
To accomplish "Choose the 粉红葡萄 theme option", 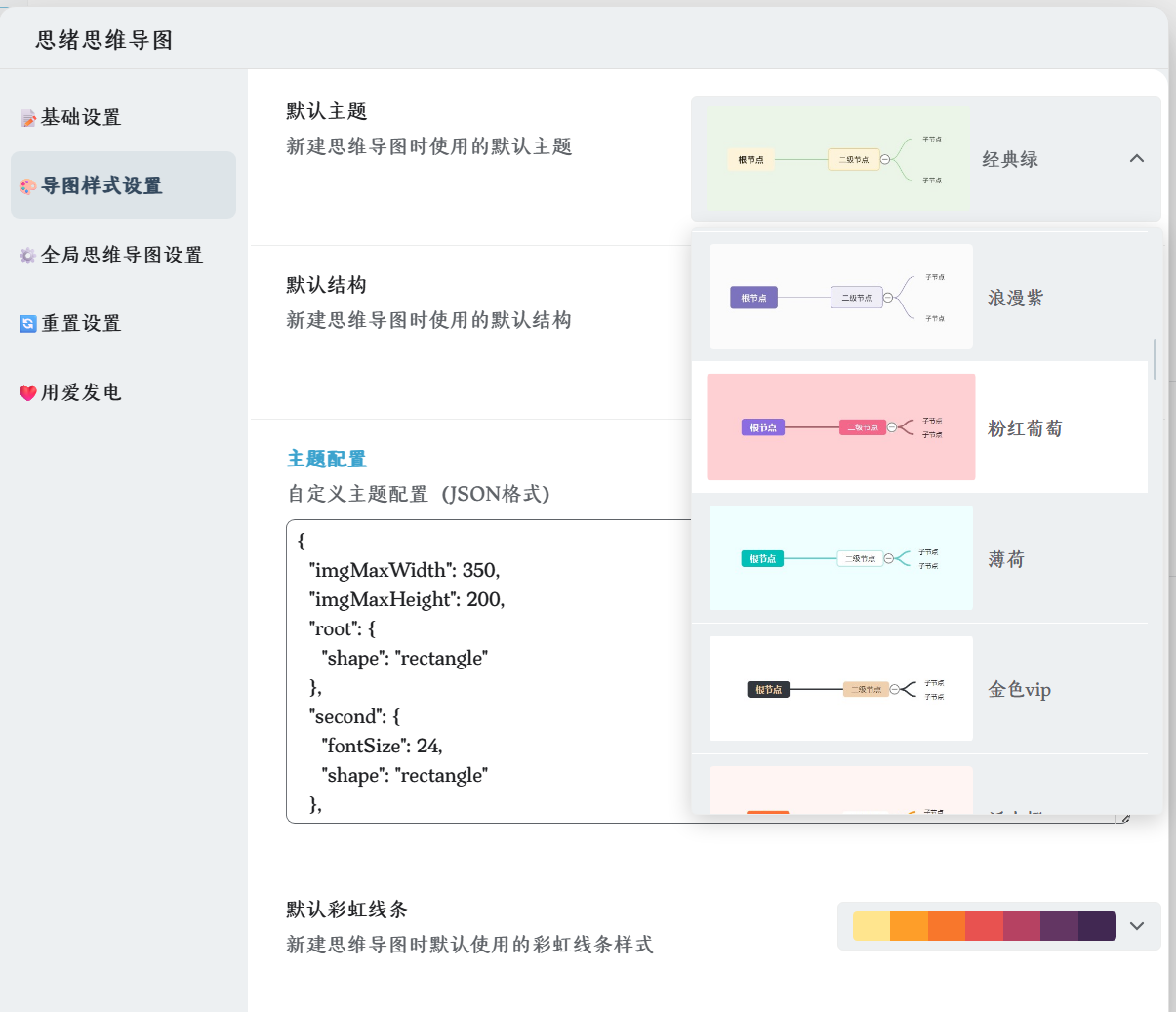I will (1025, 428).
